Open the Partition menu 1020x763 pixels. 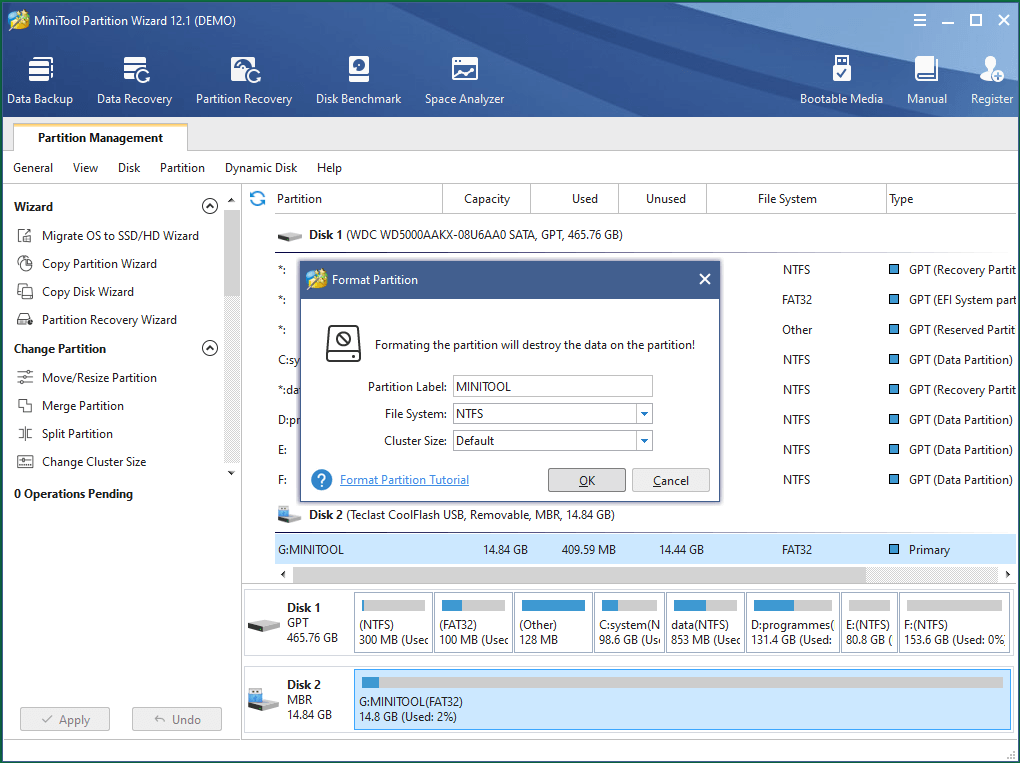coord(182,168)
